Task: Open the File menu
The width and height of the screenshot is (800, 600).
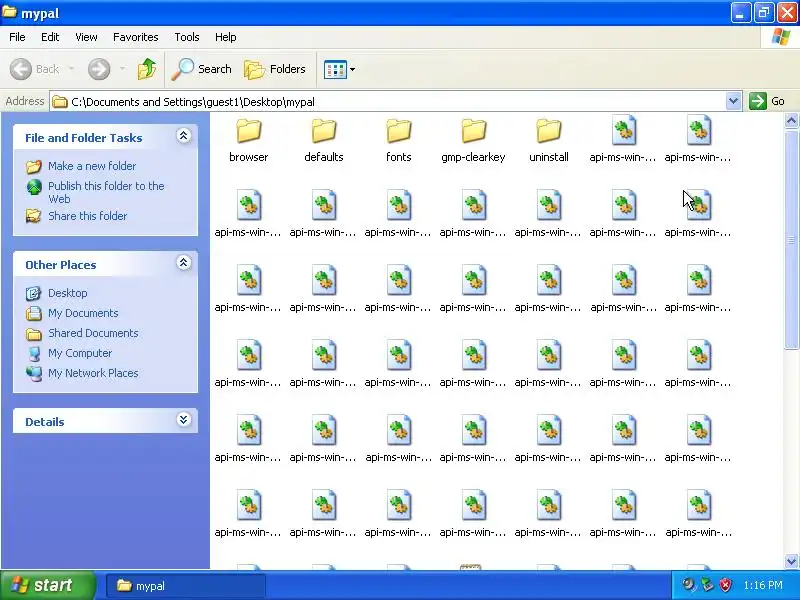Action: (x=17, y=37)
